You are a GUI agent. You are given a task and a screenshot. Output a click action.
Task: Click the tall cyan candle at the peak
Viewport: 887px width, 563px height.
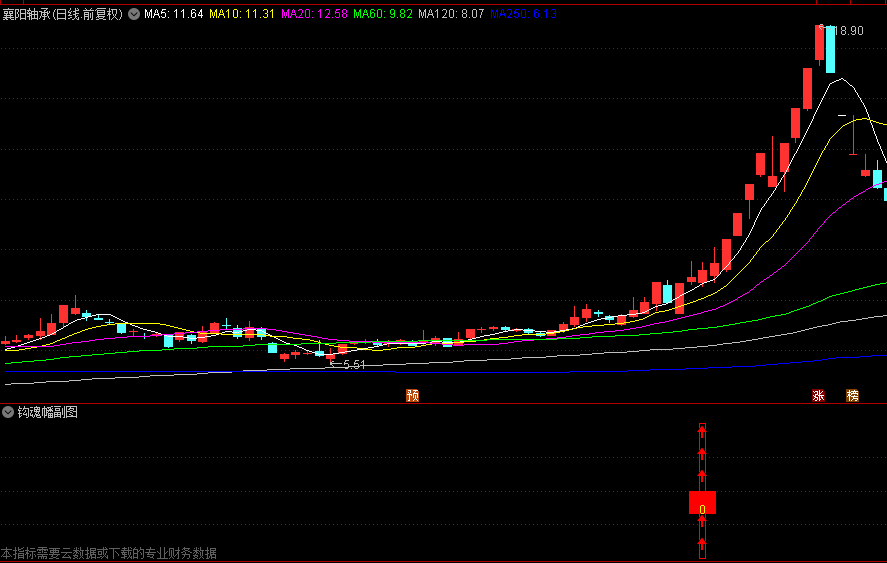point(830,49)
